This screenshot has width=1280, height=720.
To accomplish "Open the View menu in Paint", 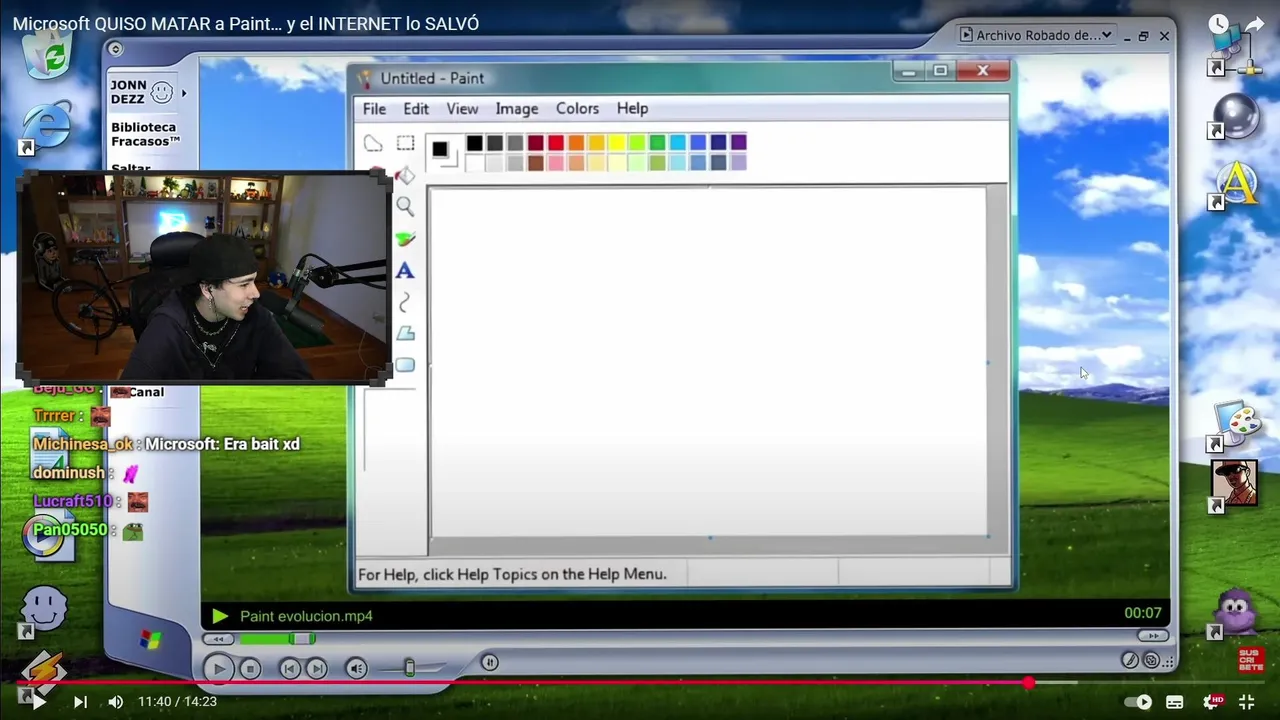I will [462, 108].
